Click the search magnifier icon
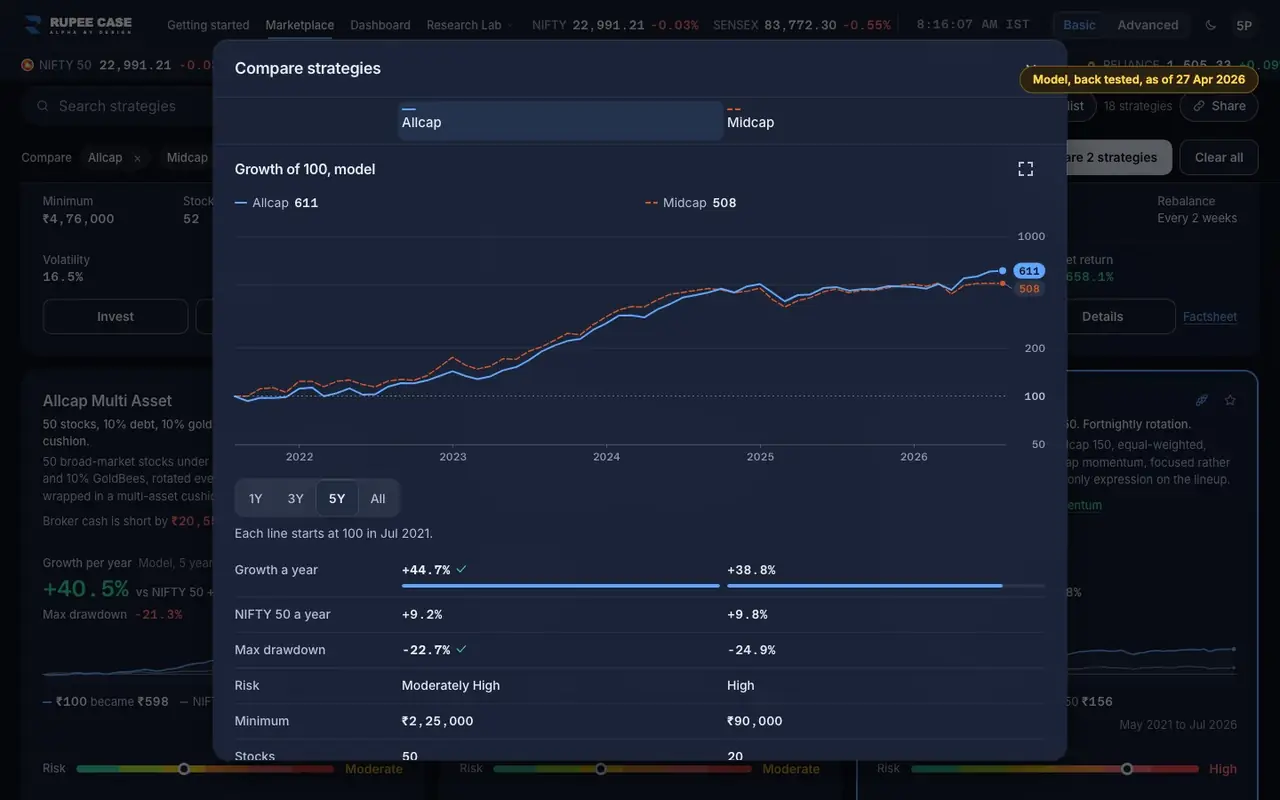1280x800 pixels. 42,106
